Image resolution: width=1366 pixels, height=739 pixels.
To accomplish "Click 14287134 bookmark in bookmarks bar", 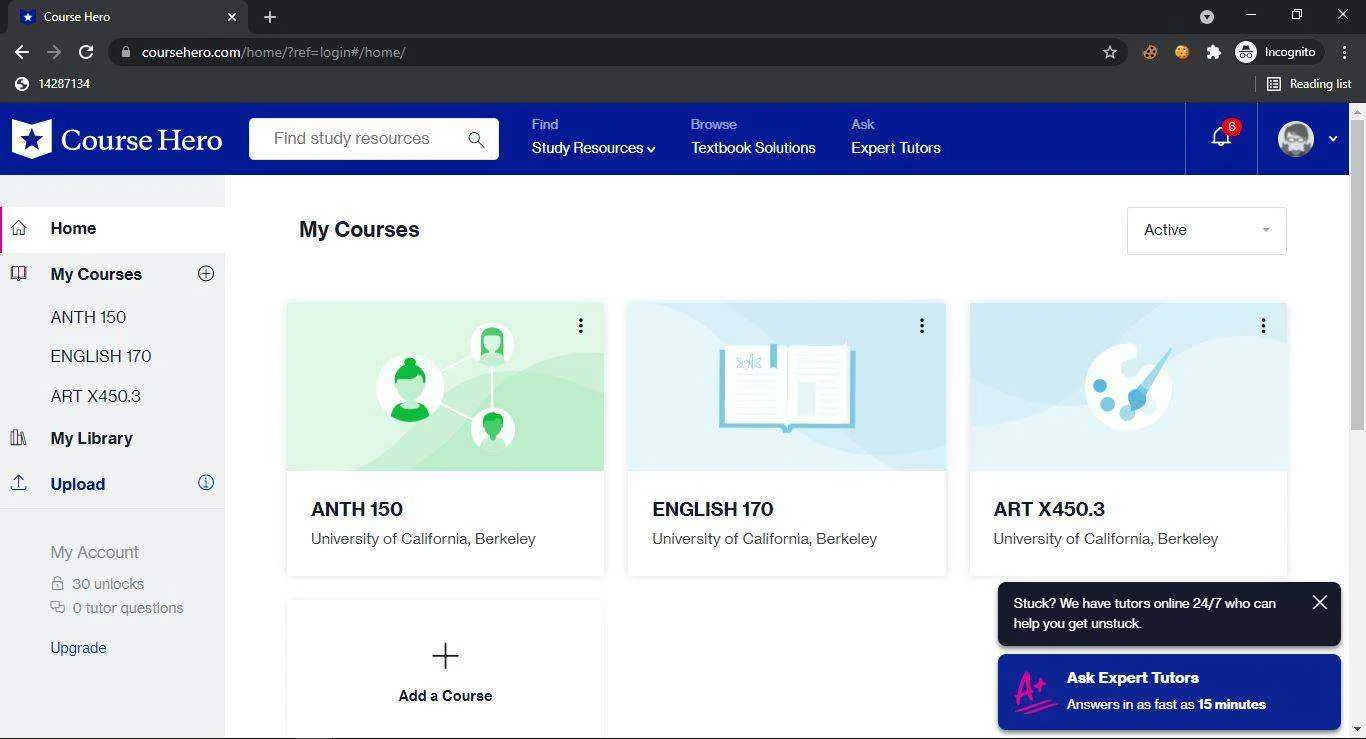I will tap(52, 84).
